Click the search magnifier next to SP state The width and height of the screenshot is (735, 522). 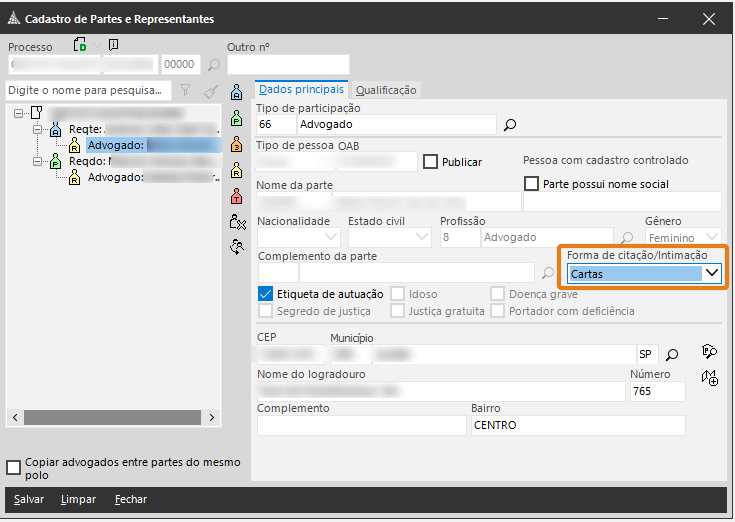672,354
